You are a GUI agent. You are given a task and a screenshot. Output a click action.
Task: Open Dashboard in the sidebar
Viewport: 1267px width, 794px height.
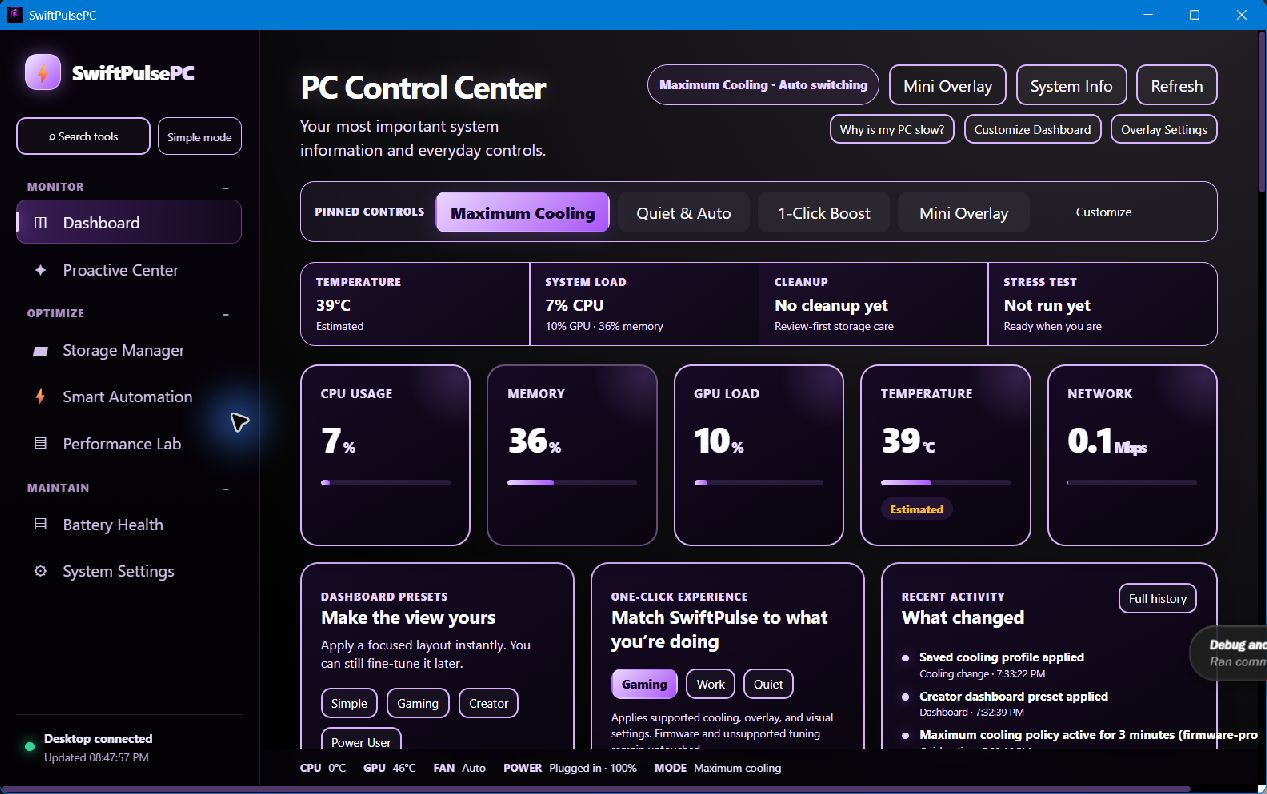[x=129, y=222]
